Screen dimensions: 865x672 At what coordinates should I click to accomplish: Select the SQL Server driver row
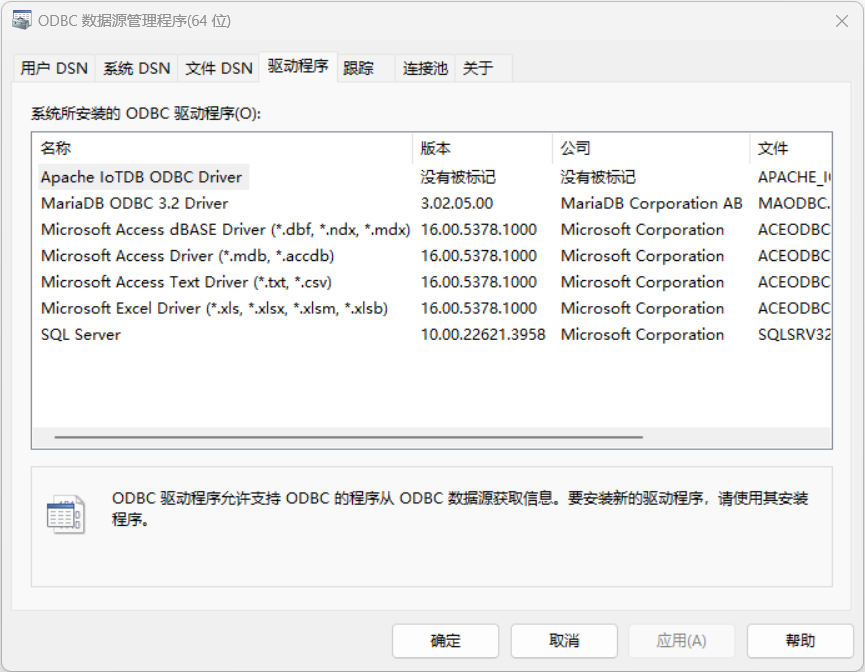(81, 334)
